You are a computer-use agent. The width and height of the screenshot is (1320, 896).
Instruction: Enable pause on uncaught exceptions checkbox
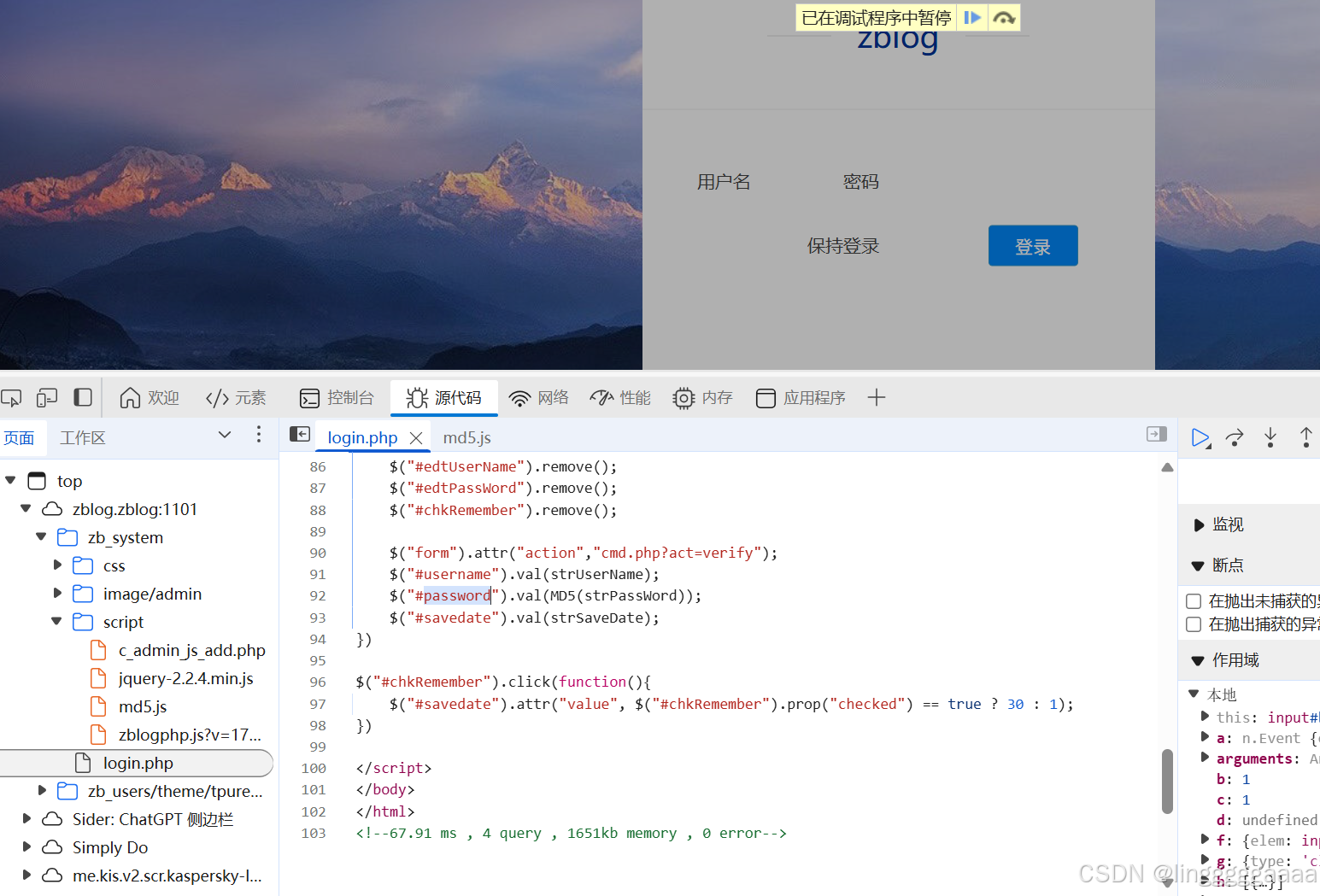point(1194,601)
